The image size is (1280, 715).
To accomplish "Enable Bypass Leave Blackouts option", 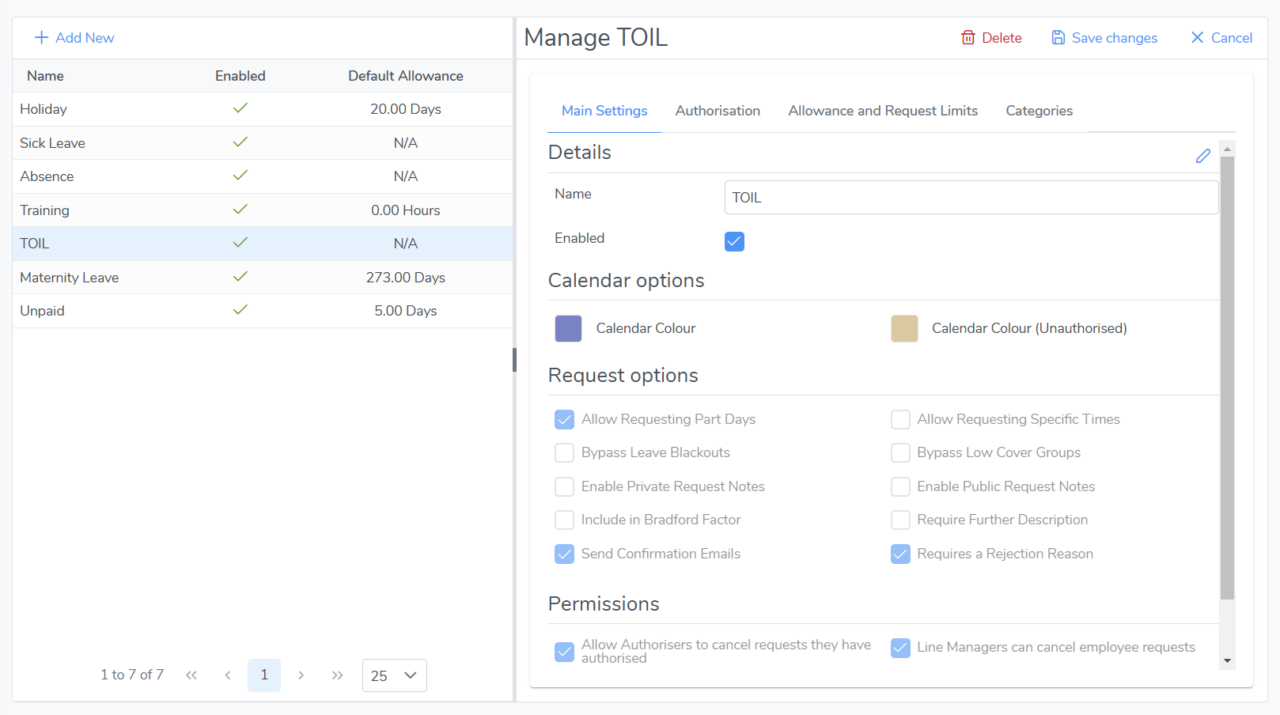I will pyautogui.click(x=564, y=453).
